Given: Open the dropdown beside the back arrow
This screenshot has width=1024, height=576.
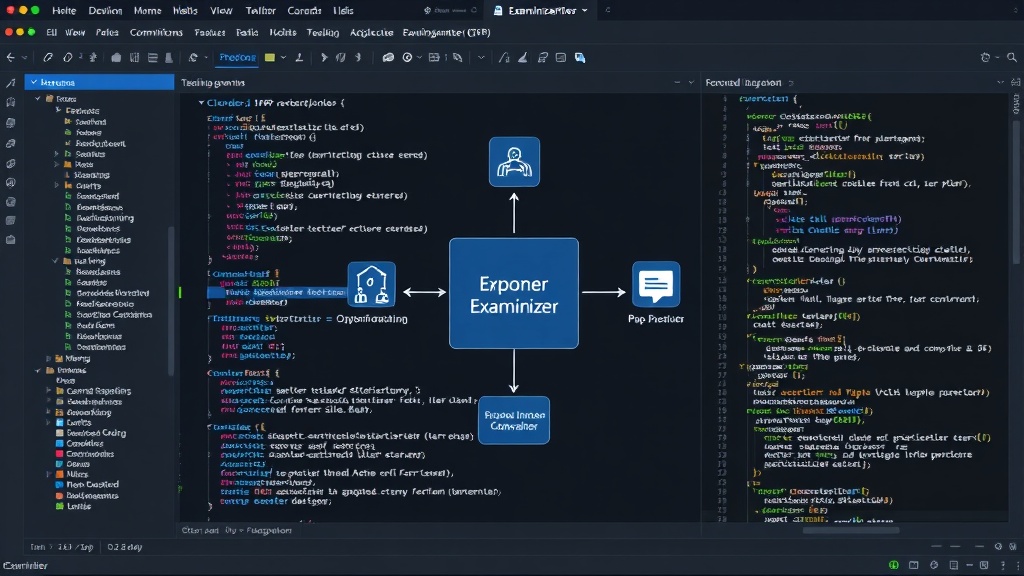Looking at the screenshot, I should (25, 57).
